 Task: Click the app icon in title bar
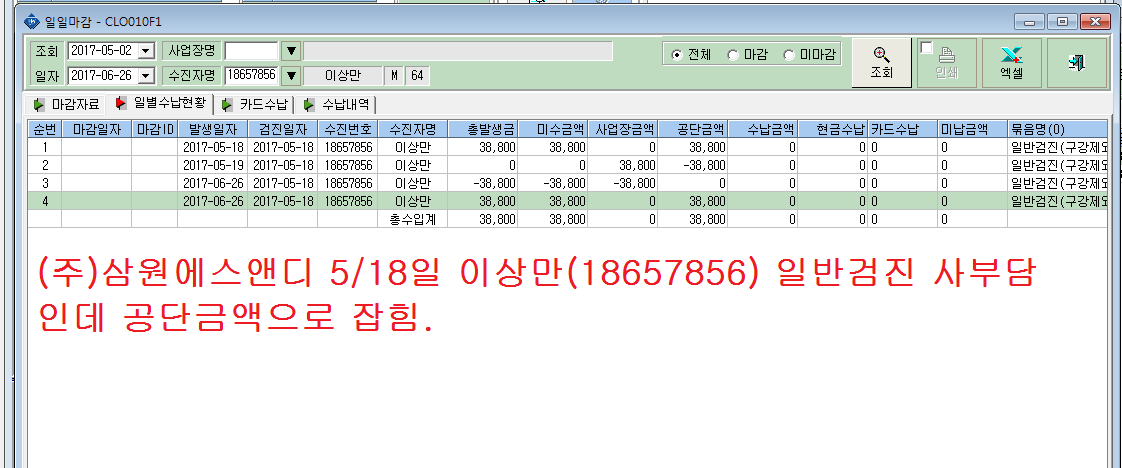pyautogui.click(x=29, y=21)
